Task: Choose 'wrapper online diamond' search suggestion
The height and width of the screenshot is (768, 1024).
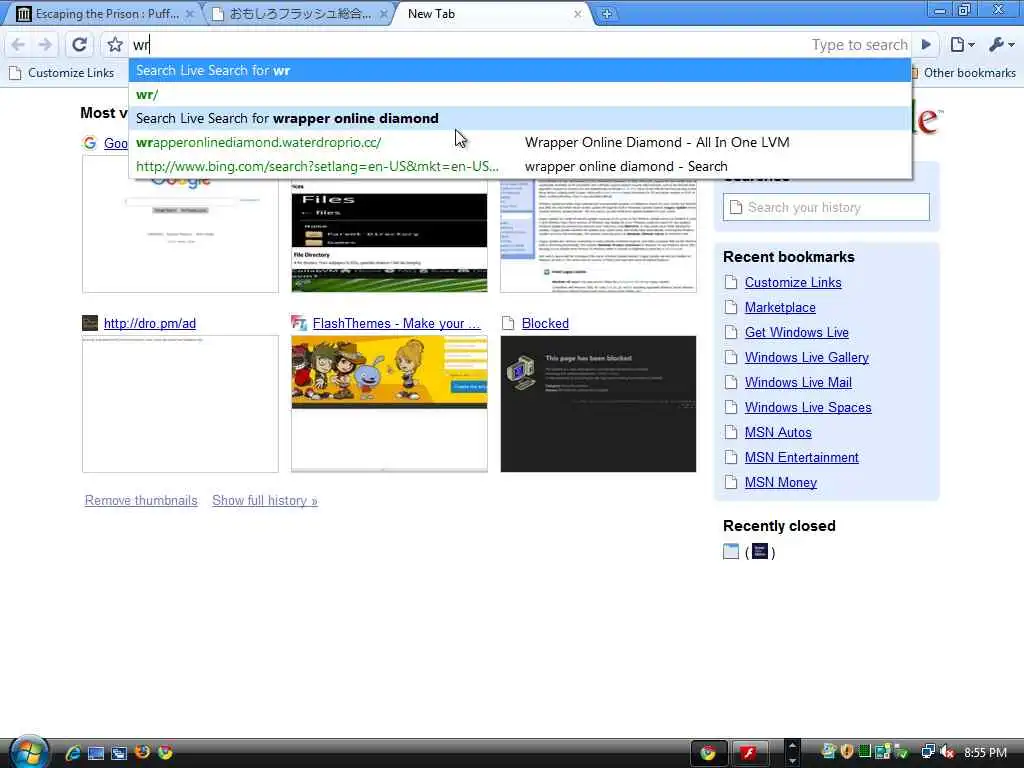Action: tap(519, 118)
